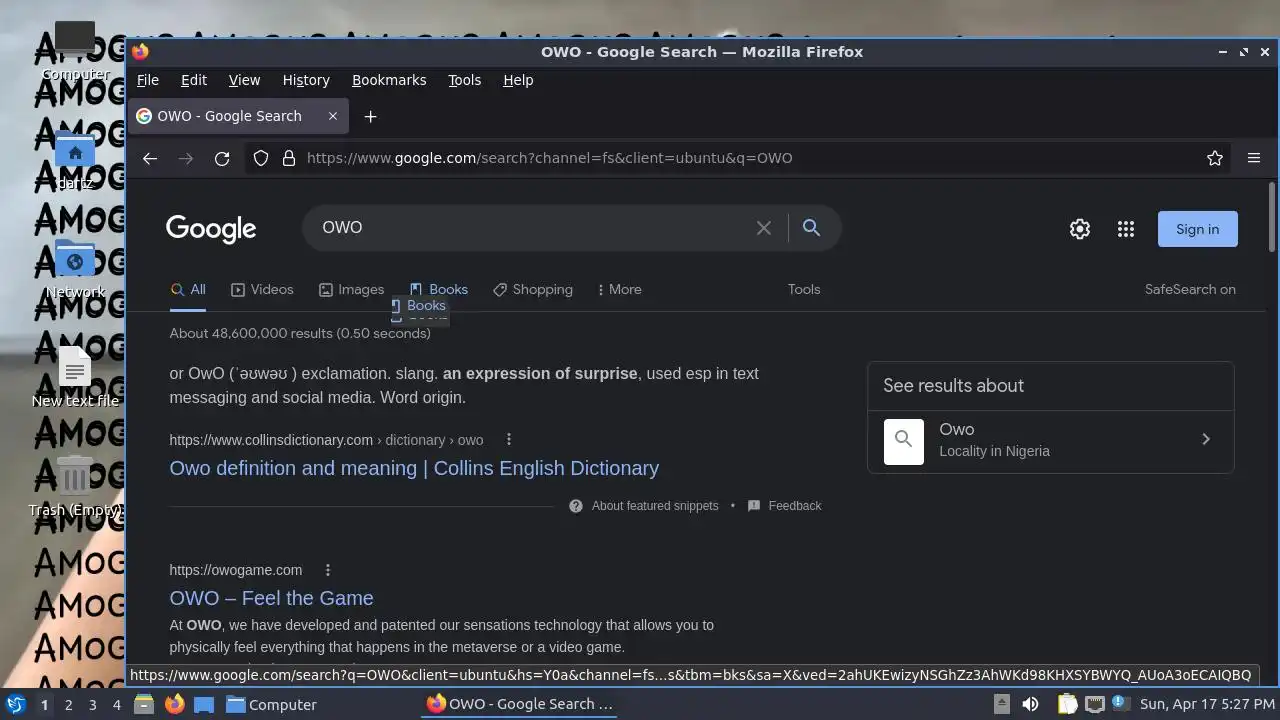Viewport: 1280px width, 720px height.
Task: Switch to the Shopping results tab
Action: tap(533, 290)
